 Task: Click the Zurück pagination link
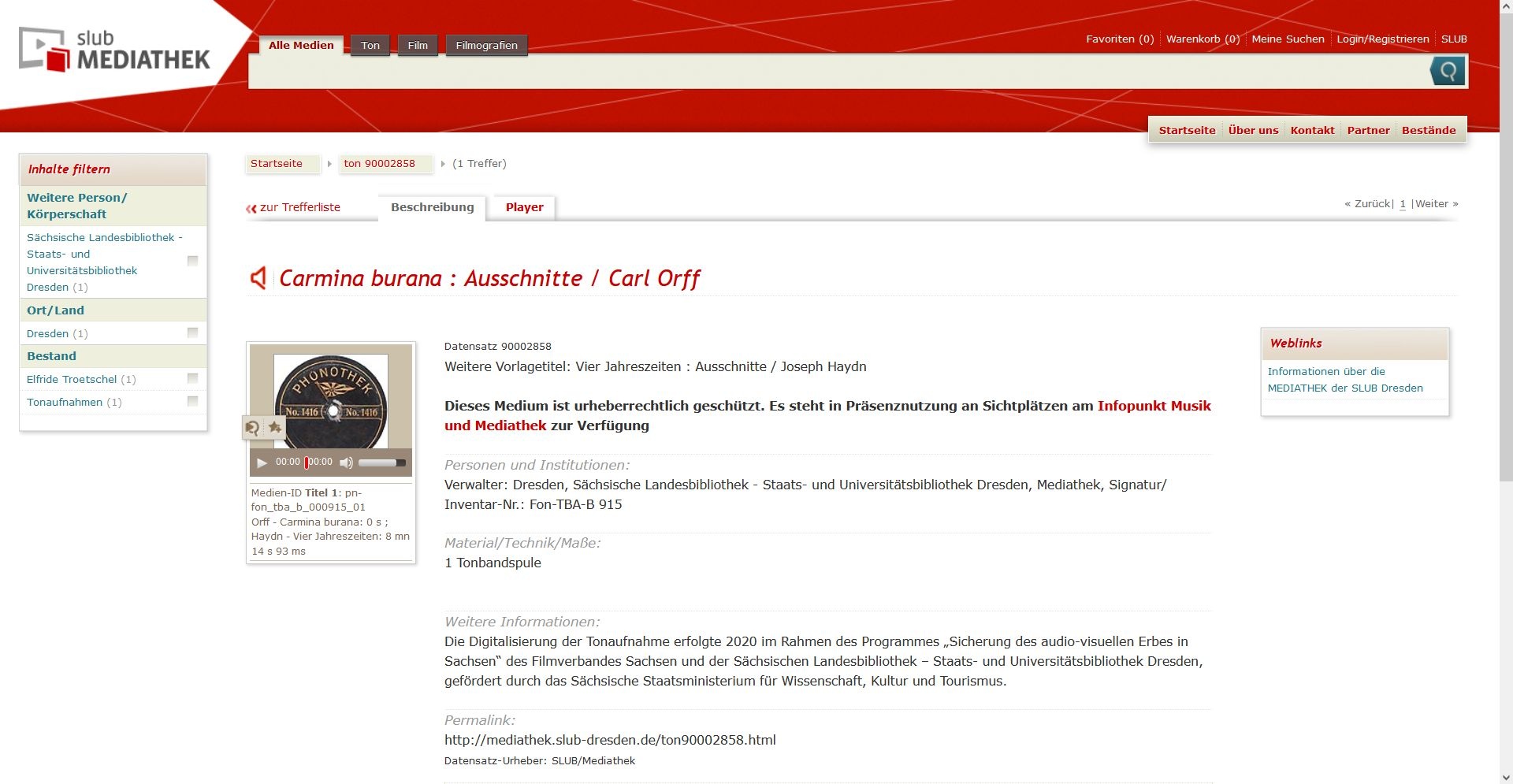click(x=1368, y=203)
